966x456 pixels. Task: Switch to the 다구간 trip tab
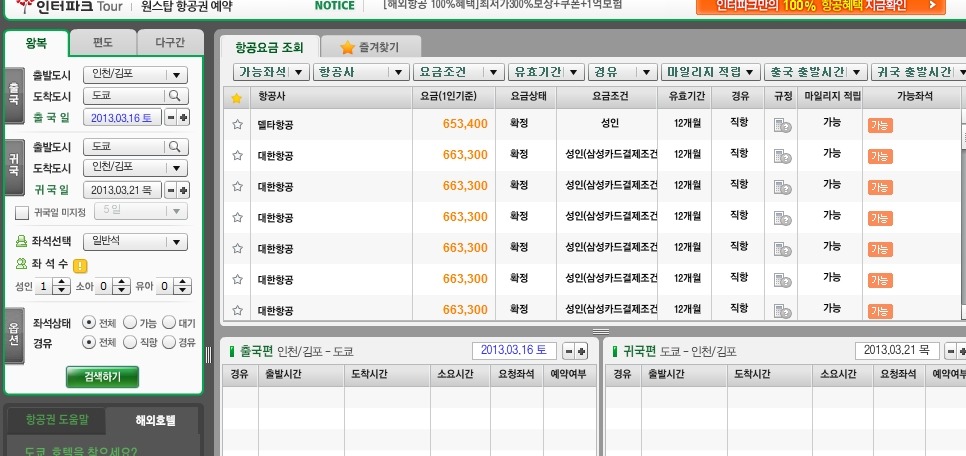170,43
